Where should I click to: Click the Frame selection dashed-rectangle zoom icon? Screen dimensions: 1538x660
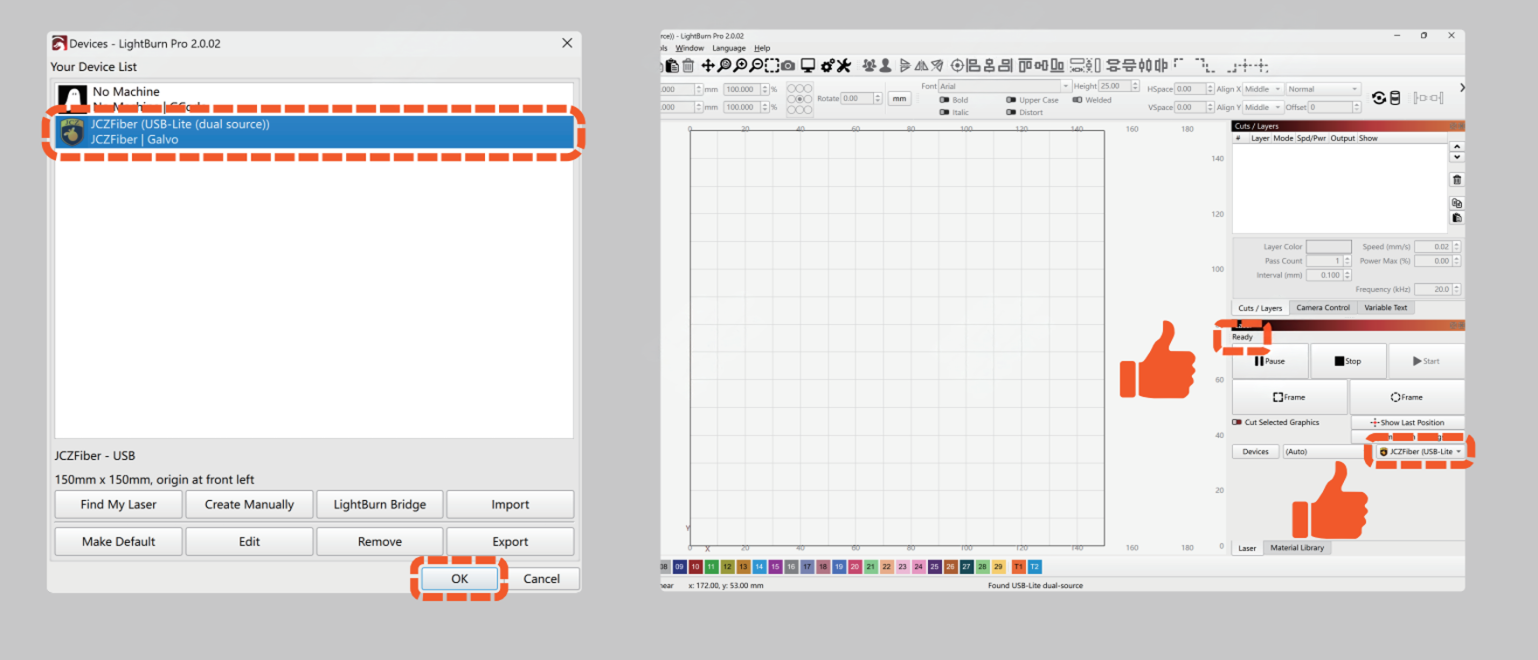[772, 66]
